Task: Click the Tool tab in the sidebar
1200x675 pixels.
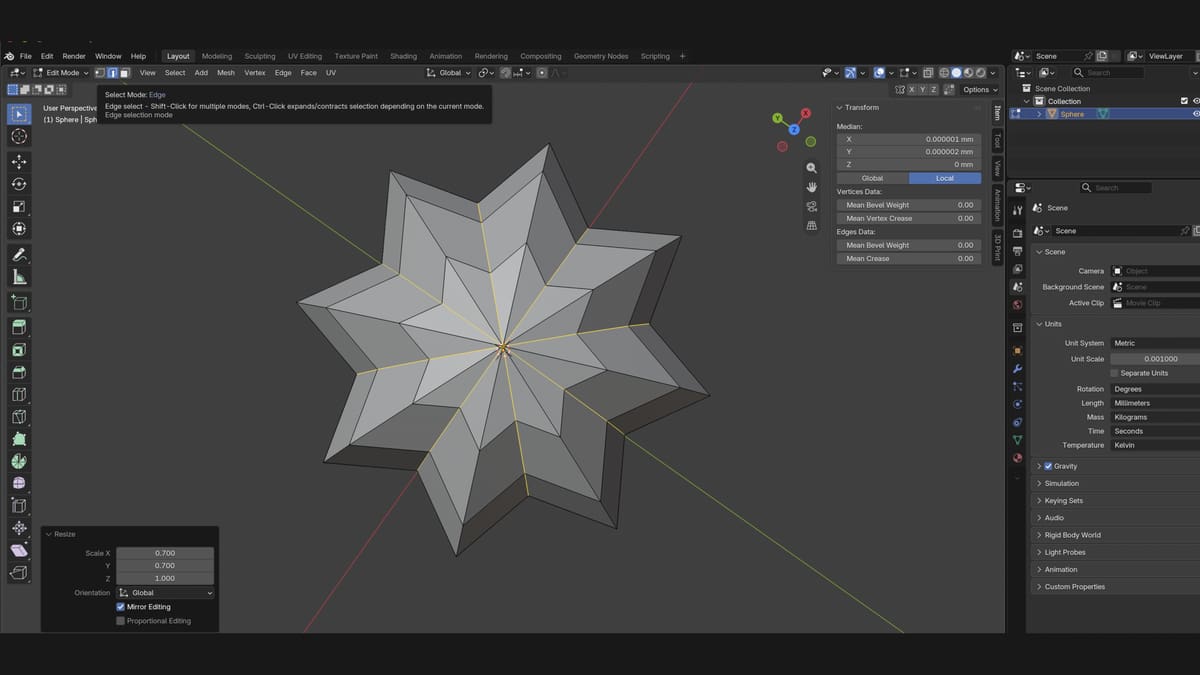Action: tap(997, 141)
